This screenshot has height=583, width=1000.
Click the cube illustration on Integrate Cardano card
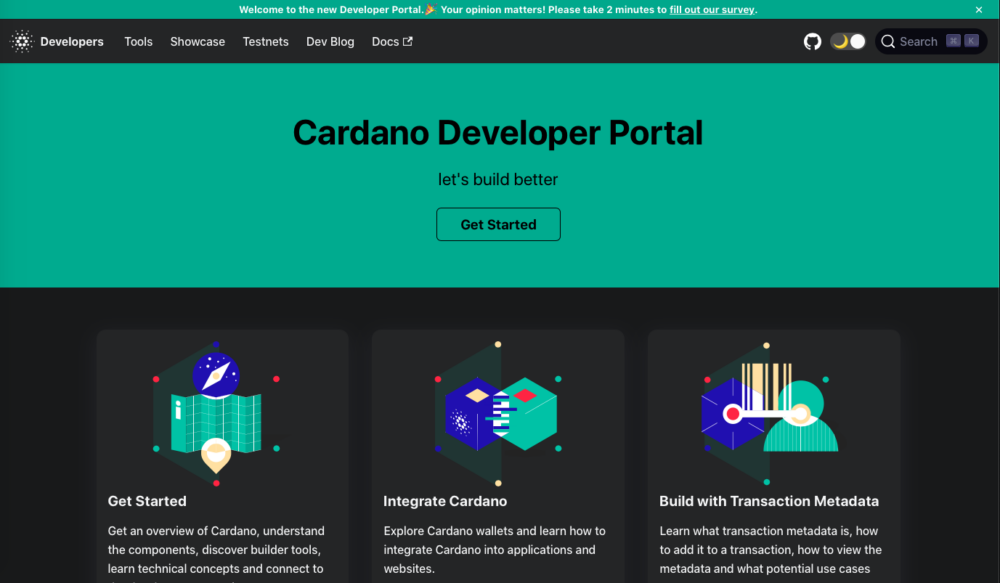click(498, 410)
